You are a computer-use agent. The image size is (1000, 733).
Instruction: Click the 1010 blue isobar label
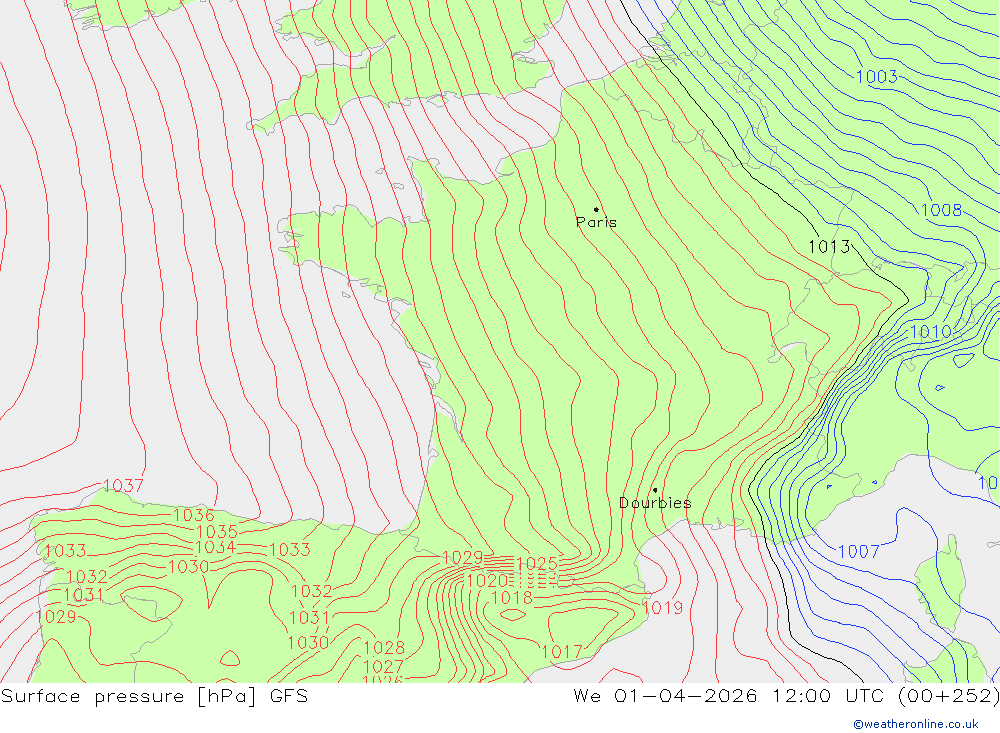click(x=931, y=332)
